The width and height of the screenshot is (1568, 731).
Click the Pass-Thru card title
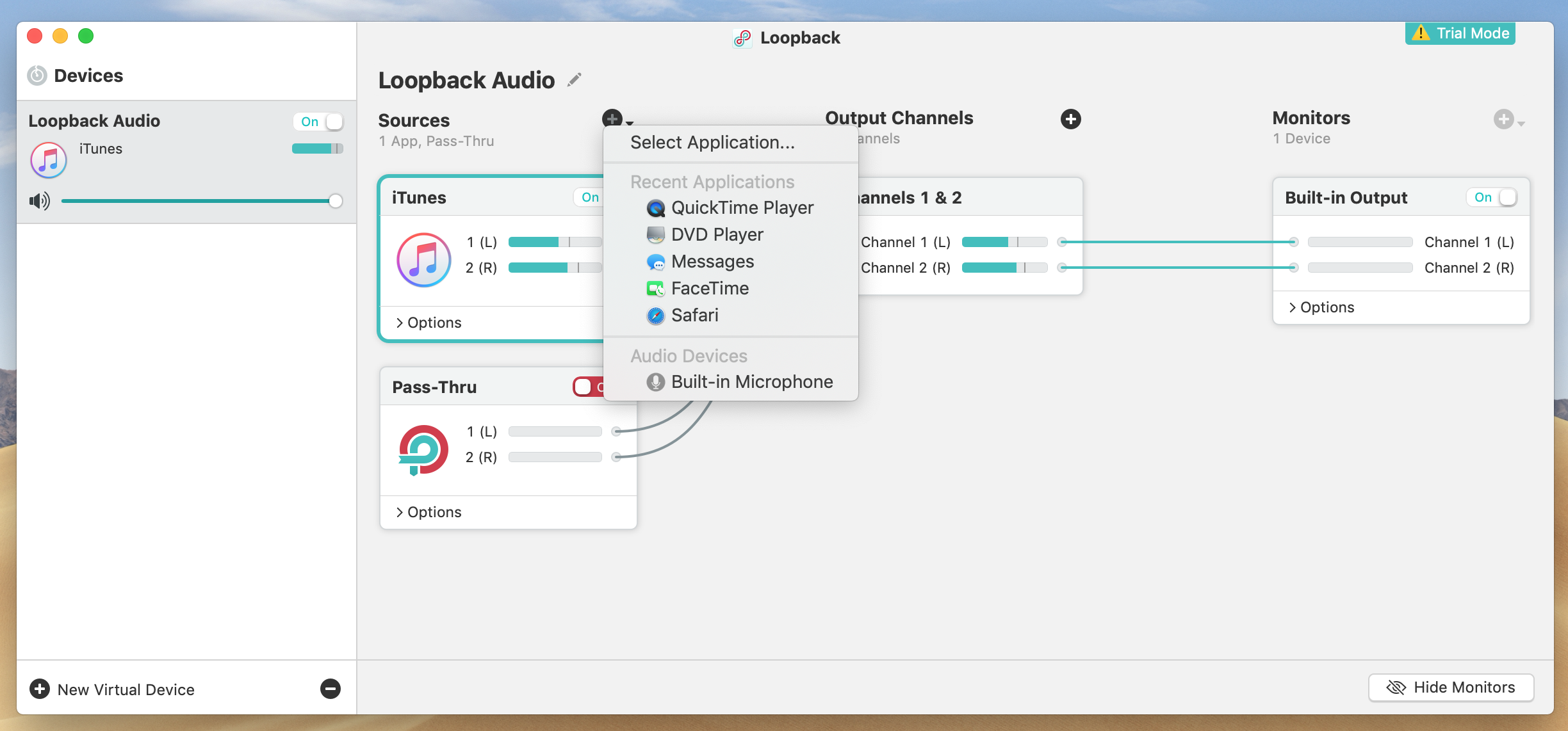(x=434, y=387)
